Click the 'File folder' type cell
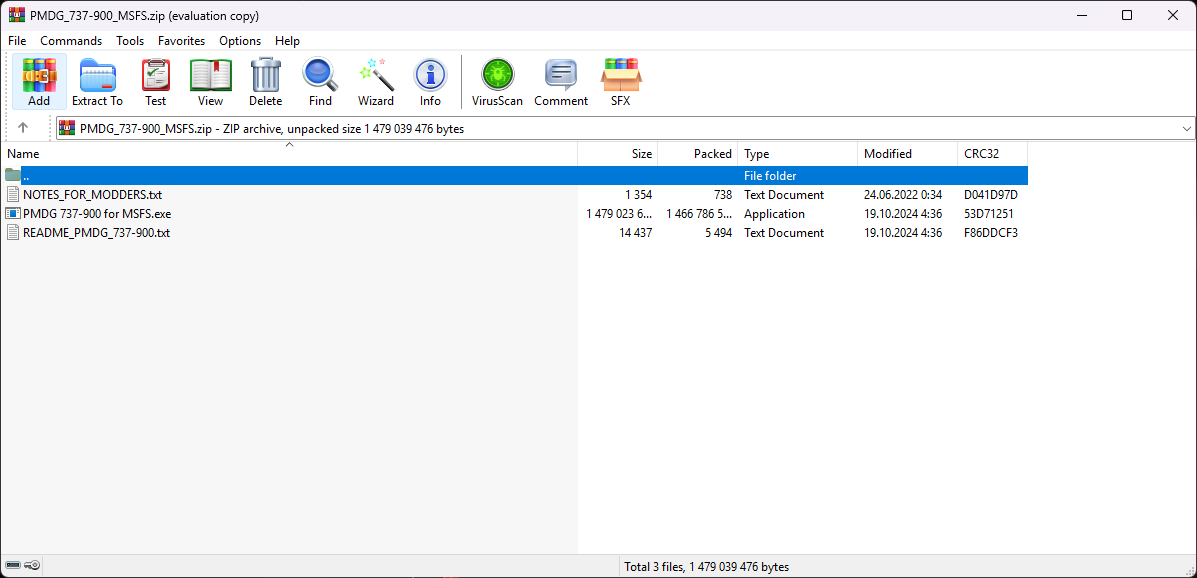This screenshot has height=578, width=1197. (770, 176)
